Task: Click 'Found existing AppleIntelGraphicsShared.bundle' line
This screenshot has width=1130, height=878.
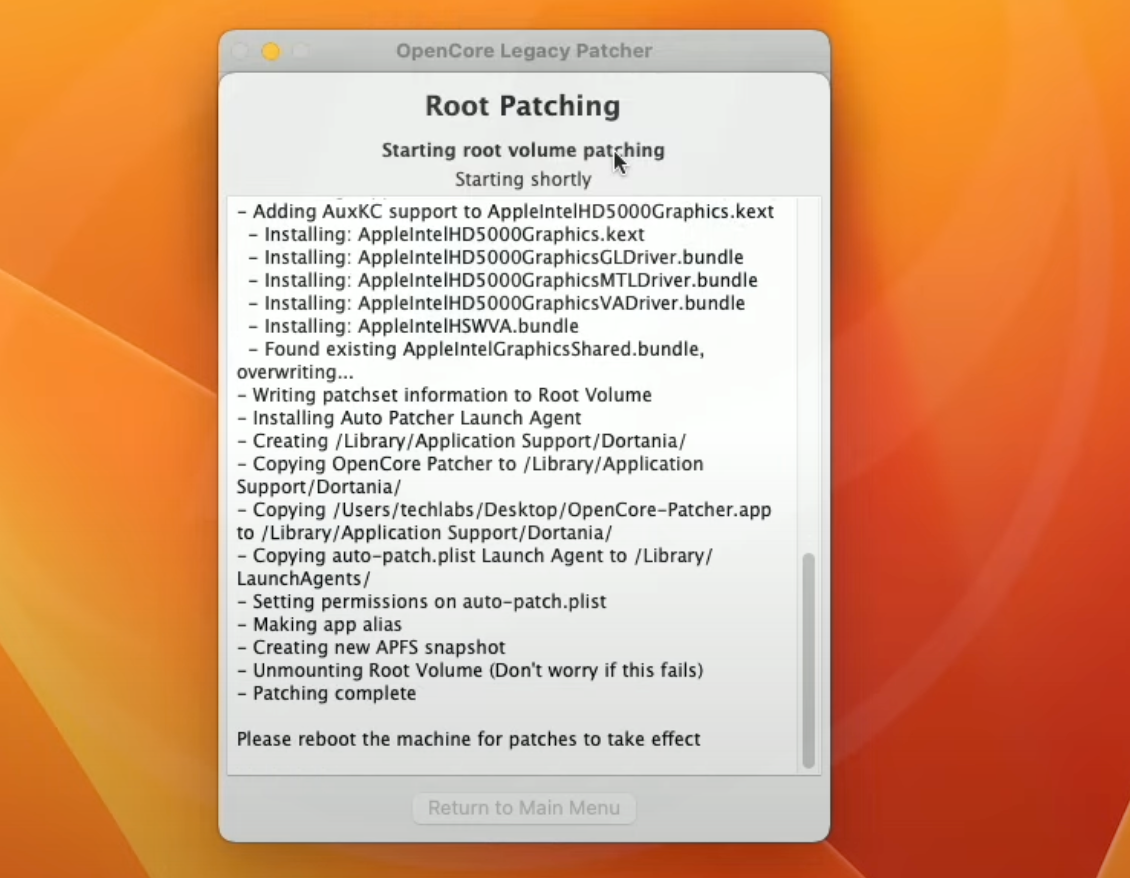Action: [x=471, y=360]
